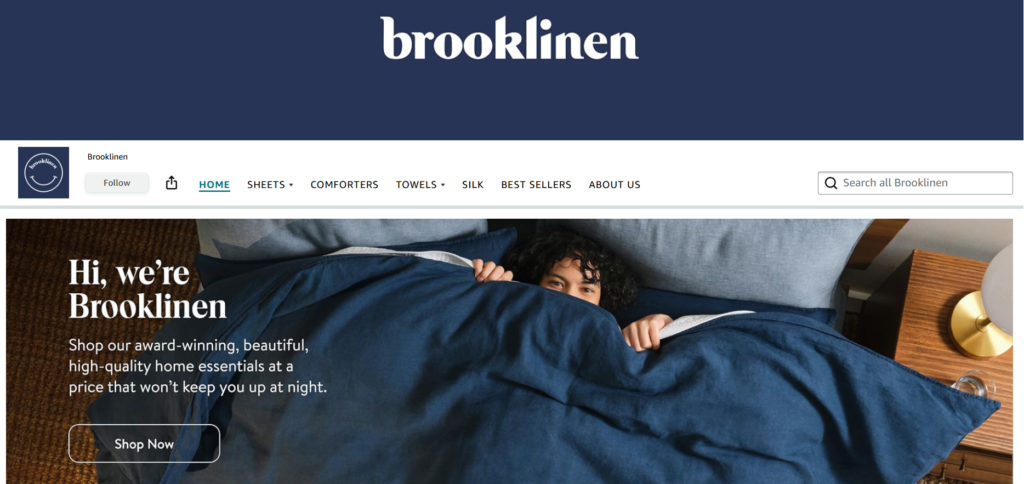Click the TOWELS dropdown arrow

point(442,185)
